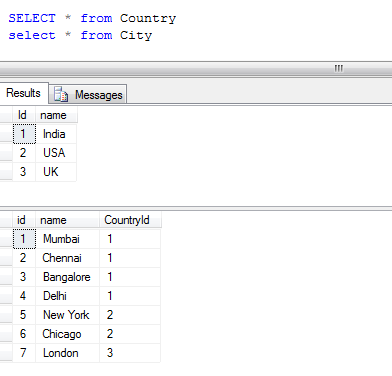
Task: Select CountryId value in New York row
Action: pos(130,315)
